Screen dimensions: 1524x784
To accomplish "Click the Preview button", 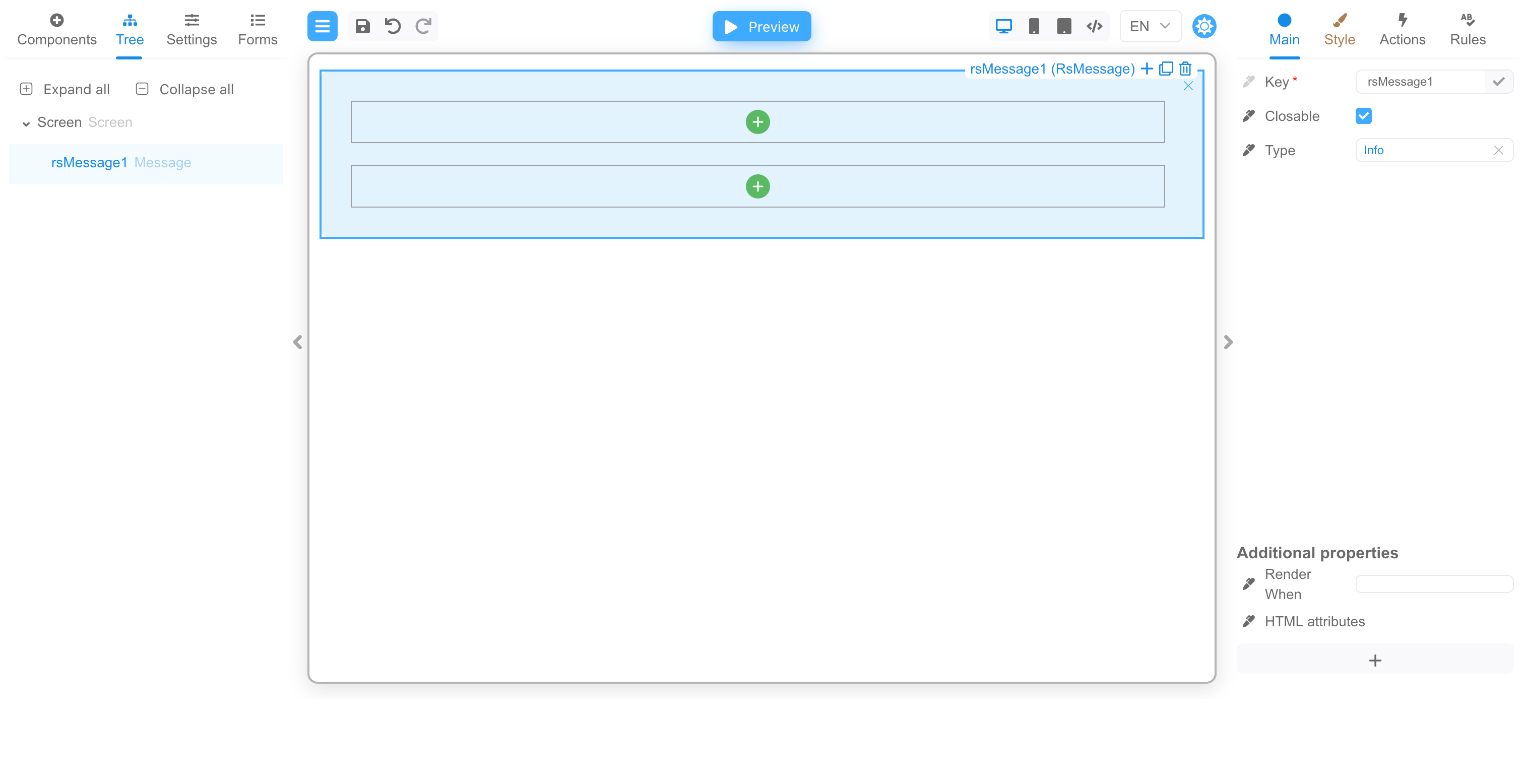I will point(762,27).
